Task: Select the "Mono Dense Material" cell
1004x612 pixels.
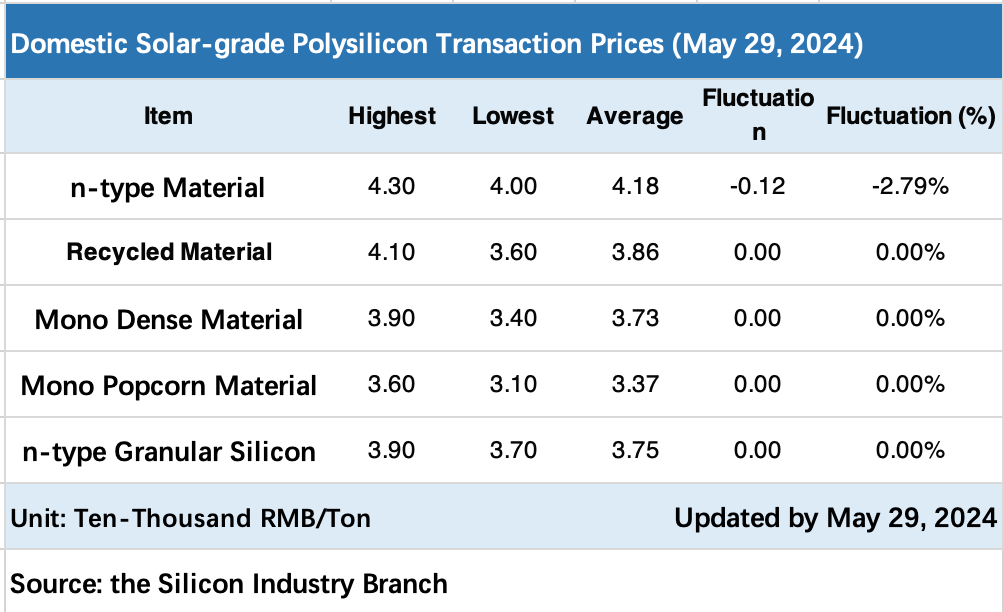Action: [168, 320]
